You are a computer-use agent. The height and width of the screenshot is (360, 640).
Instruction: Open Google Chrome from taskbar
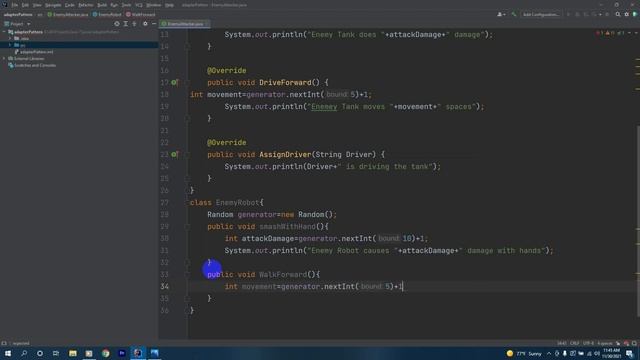[x=106, y=353]
